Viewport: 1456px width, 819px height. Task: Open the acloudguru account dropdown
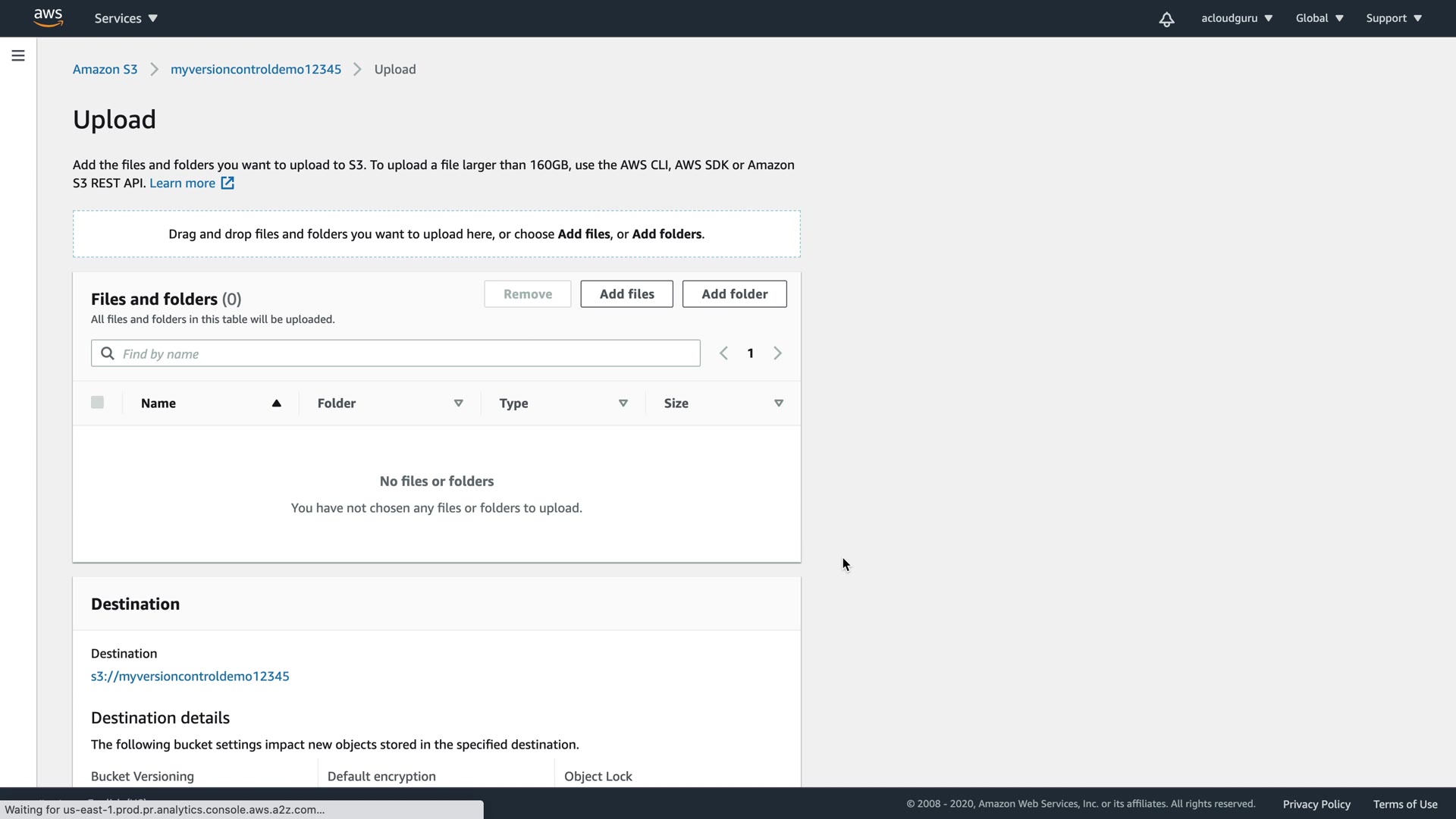[1236, 18]
